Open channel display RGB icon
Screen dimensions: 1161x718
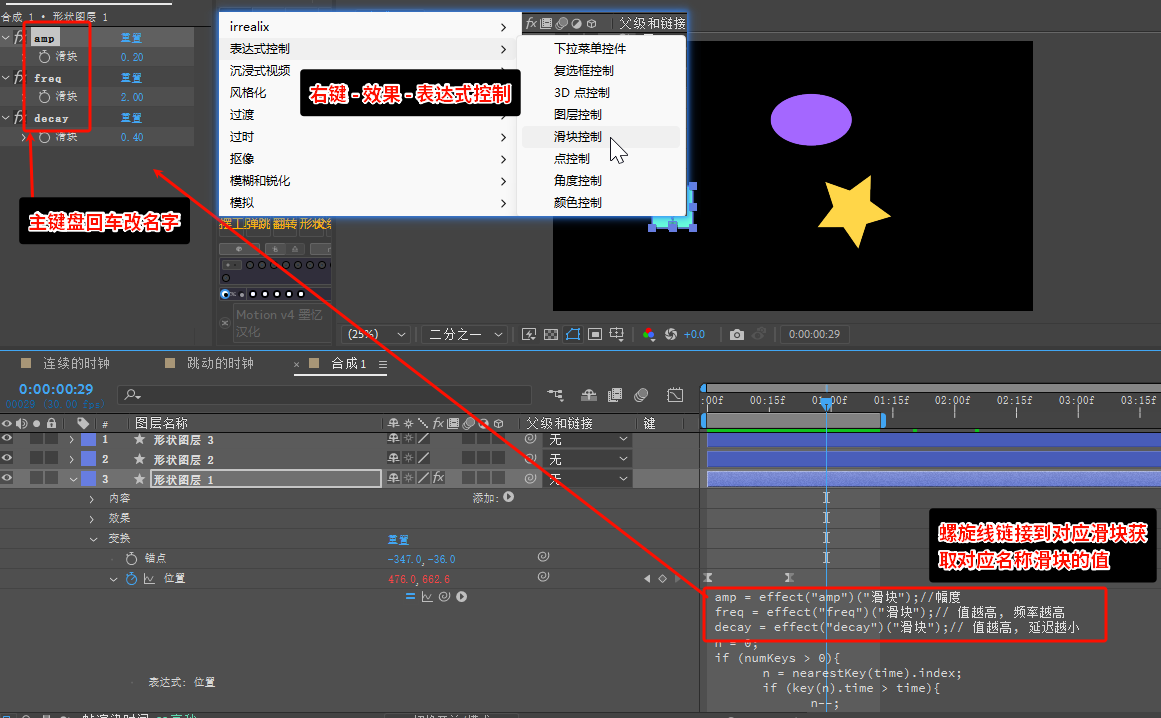pos(649,335)
